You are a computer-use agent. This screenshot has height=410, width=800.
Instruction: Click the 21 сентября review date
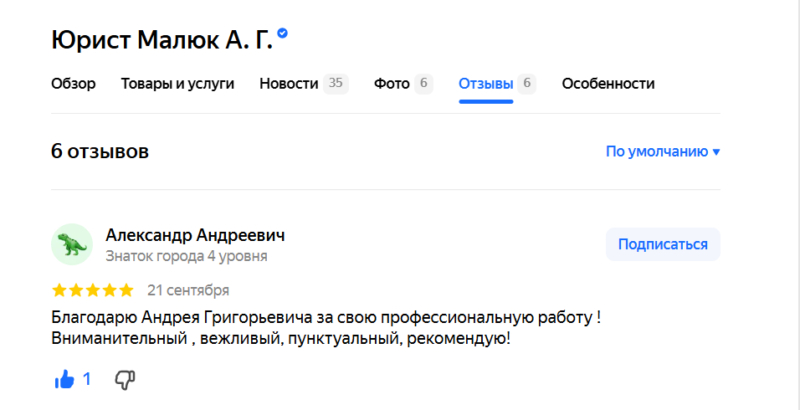pyautogui.click(x=188, y=291)
